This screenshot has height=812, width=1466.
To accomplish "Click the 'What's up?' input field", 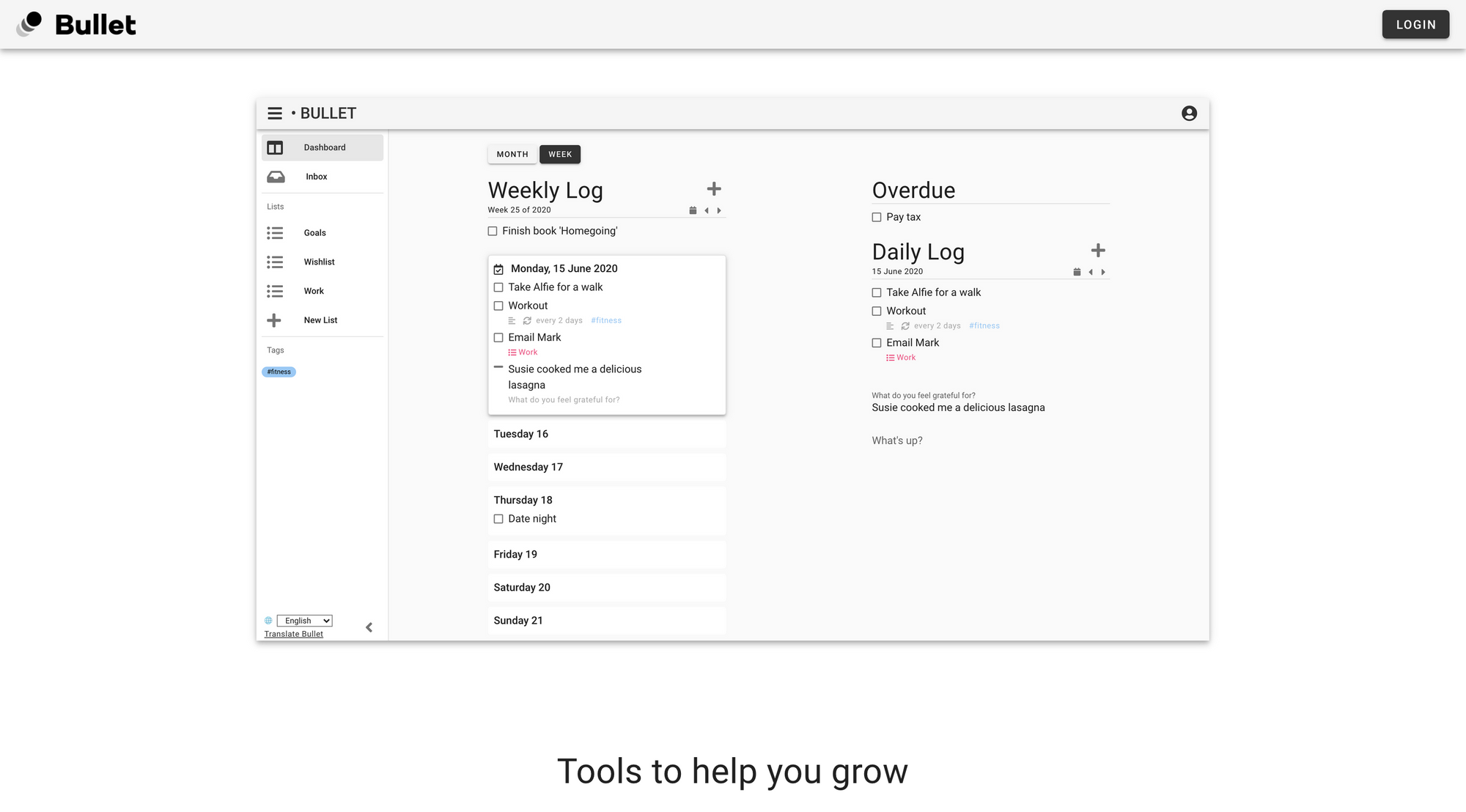I will pyautogui.click(x=896, y=440).
